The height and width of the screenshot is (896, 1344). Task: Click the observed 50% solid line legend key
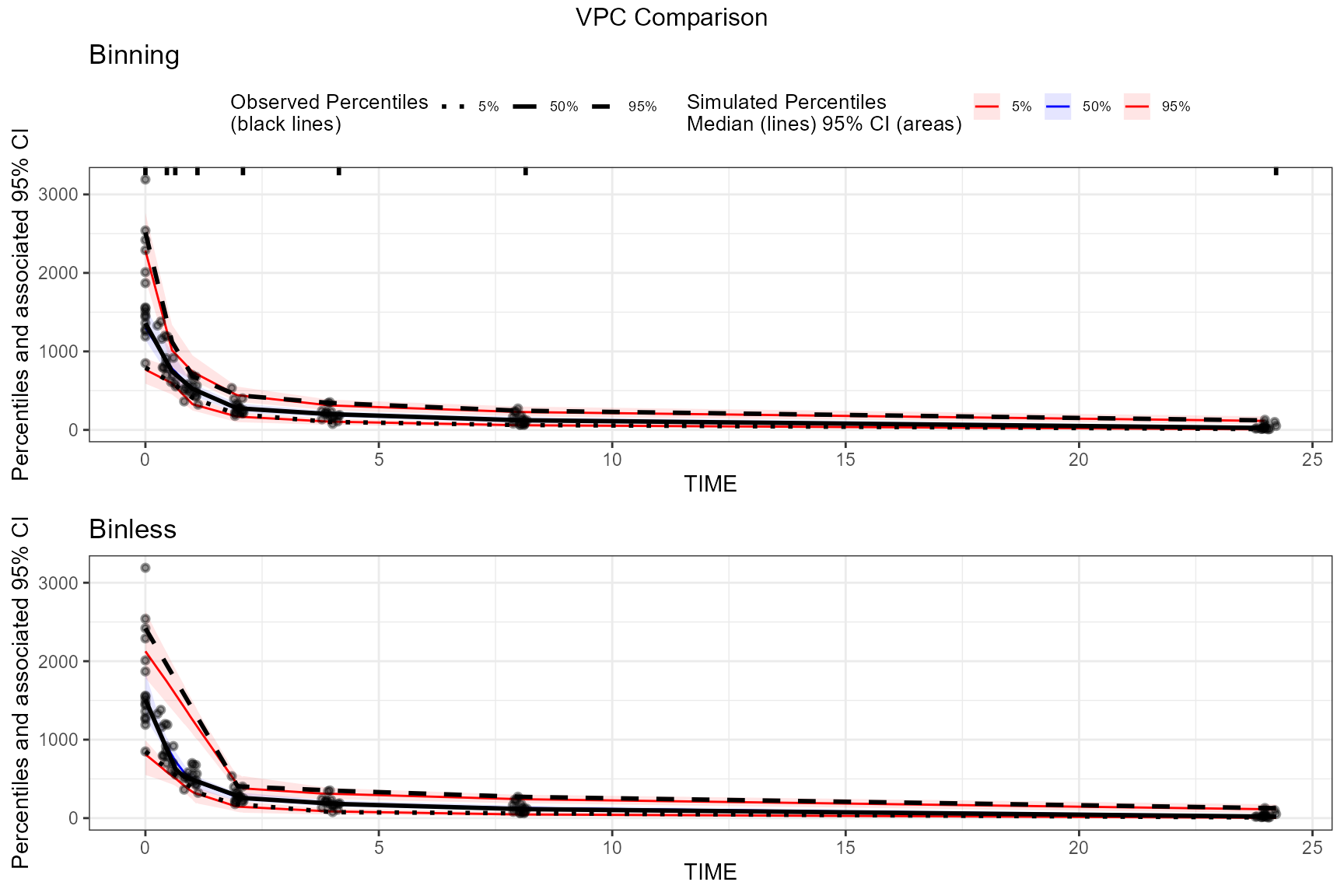tap(525, 107)
